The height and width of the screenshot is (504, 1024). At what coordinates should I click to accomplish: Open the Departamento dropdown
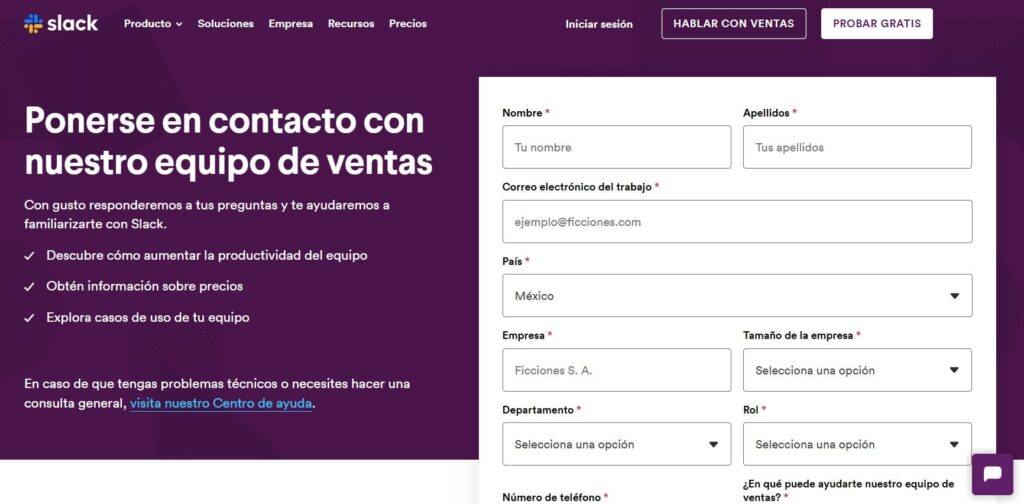[x=616, y=444]
